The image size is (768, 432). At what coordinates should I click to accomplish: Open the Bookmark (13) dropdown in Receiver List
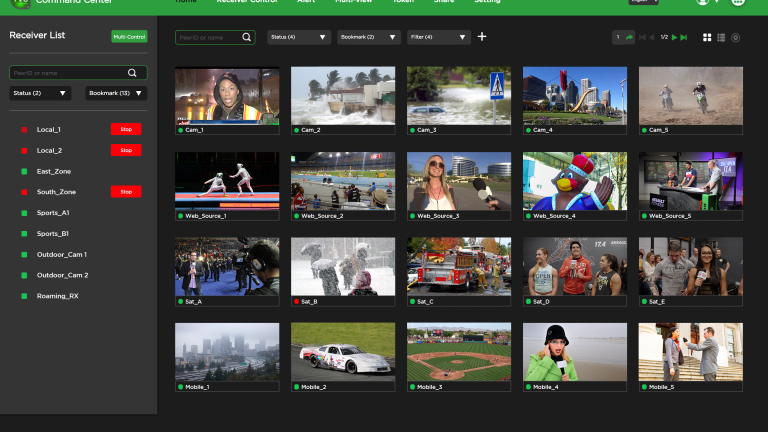116,93
